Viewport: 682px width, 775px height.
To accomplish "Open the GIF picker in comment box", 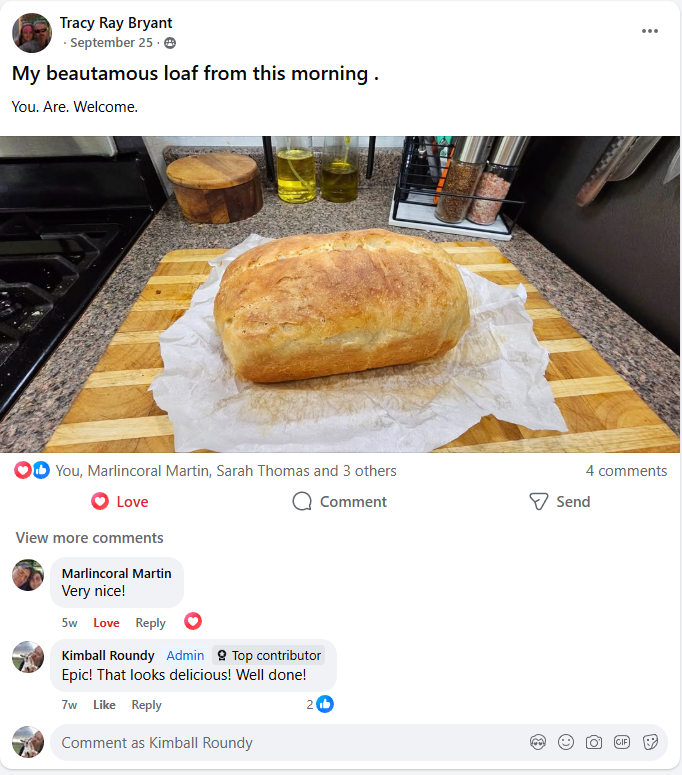I will click(x=622, y=742).
